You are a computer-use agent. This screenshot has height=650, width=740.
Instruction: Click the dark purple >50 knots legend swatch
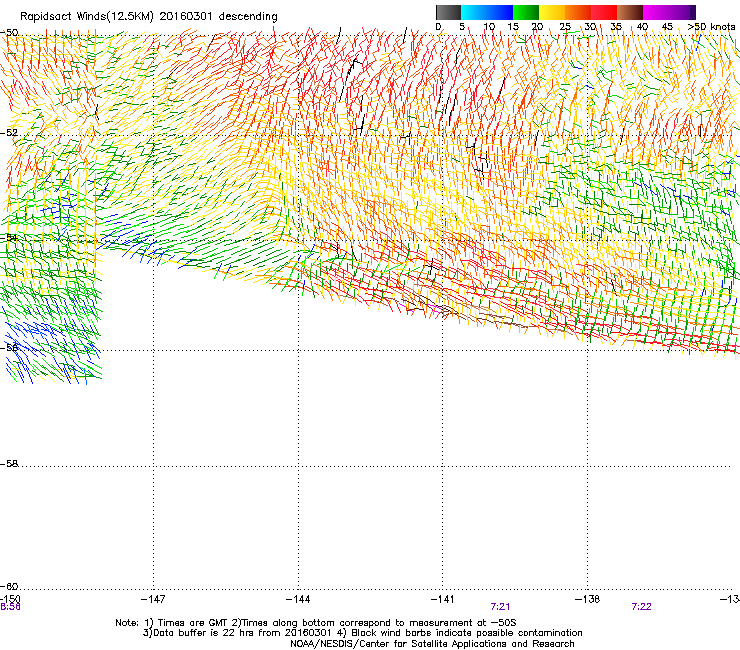693,12
